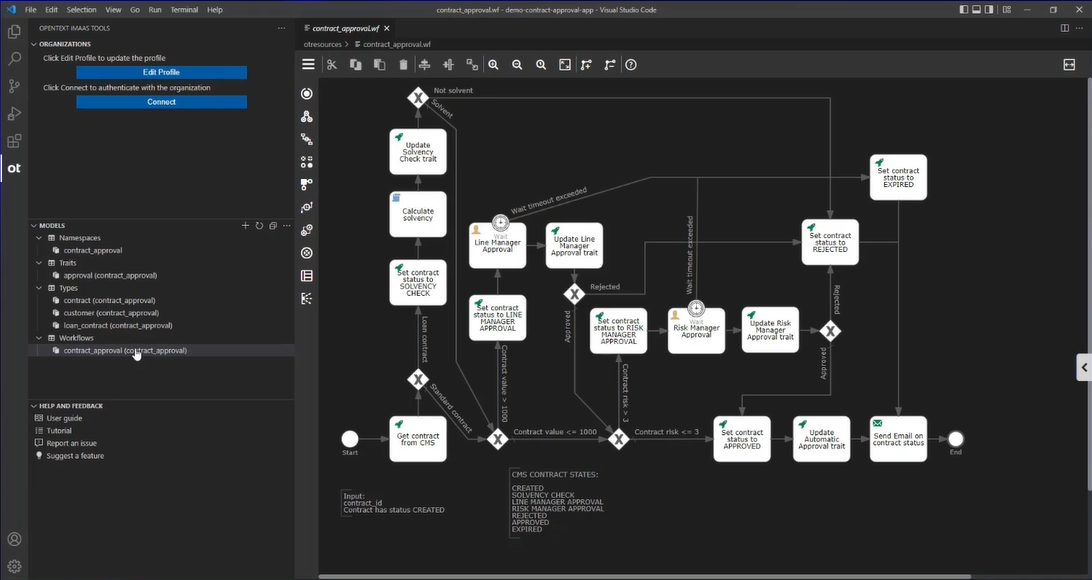Select the list-style palette icon

[x=306, y=276]
